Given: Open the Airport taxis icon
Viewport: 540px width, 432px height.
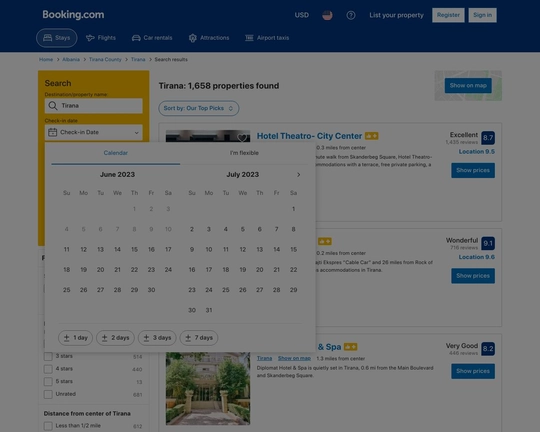Looking at the screenshot, I should tap(249, 38).
